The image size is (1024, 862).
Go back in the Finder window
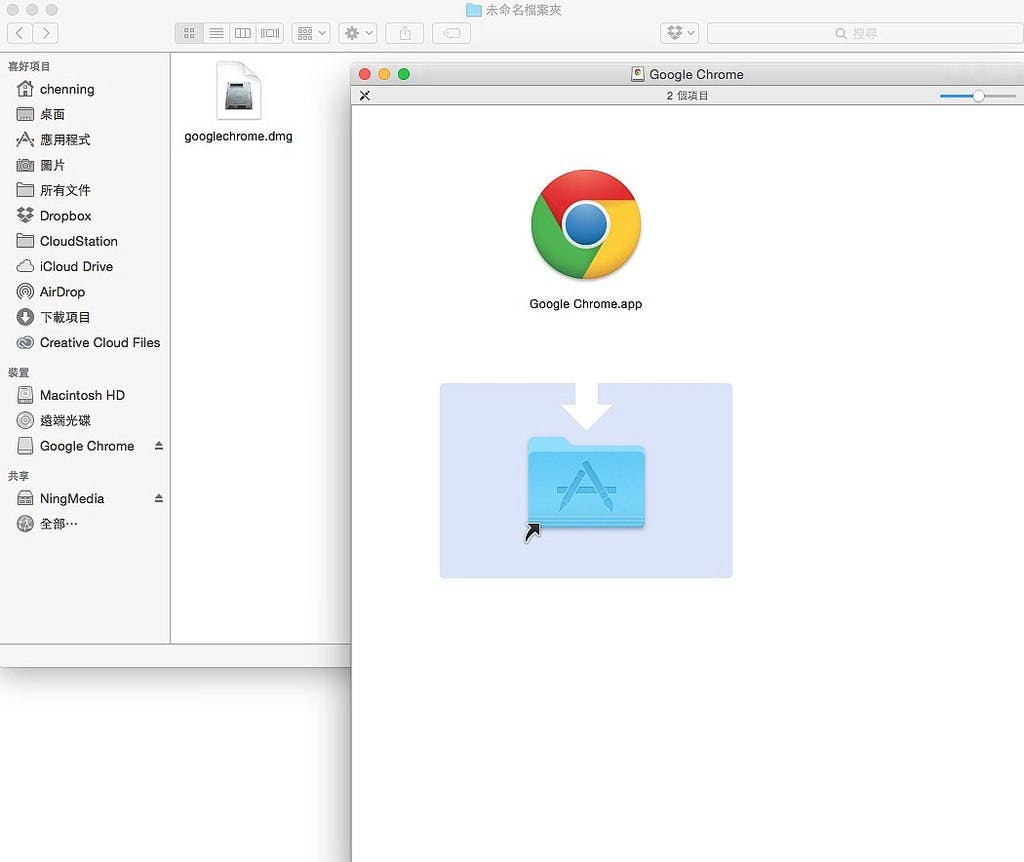click(x=20, y=33)
